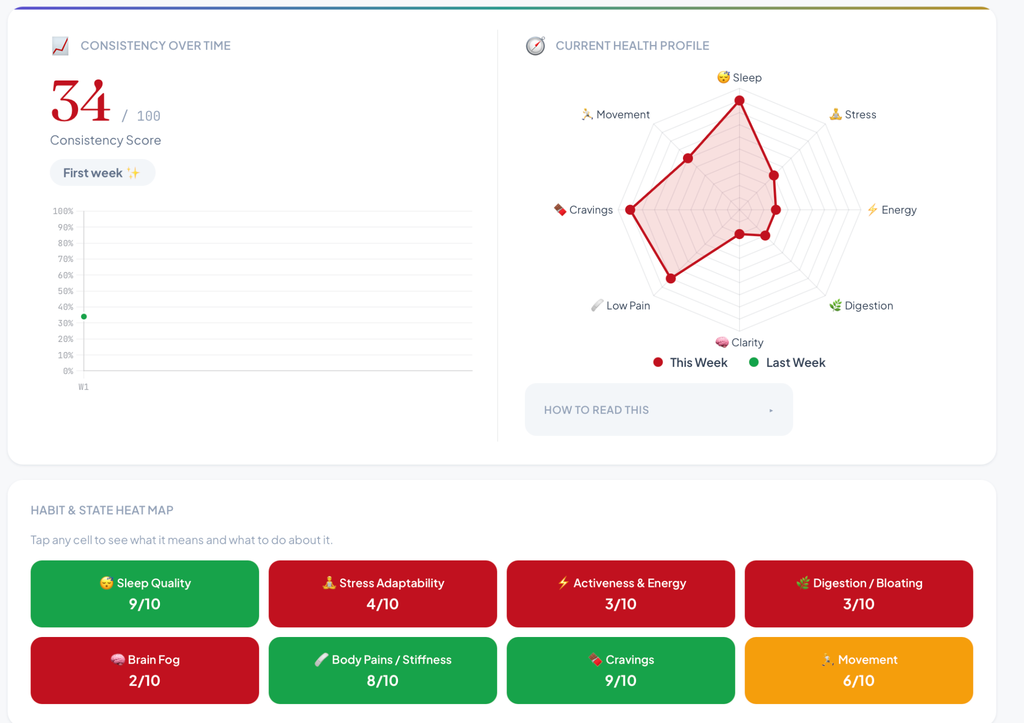Tap the Body Pains / Stiffness 8/10 cell
Viewport: 1024px width, 723px height.
383,670
